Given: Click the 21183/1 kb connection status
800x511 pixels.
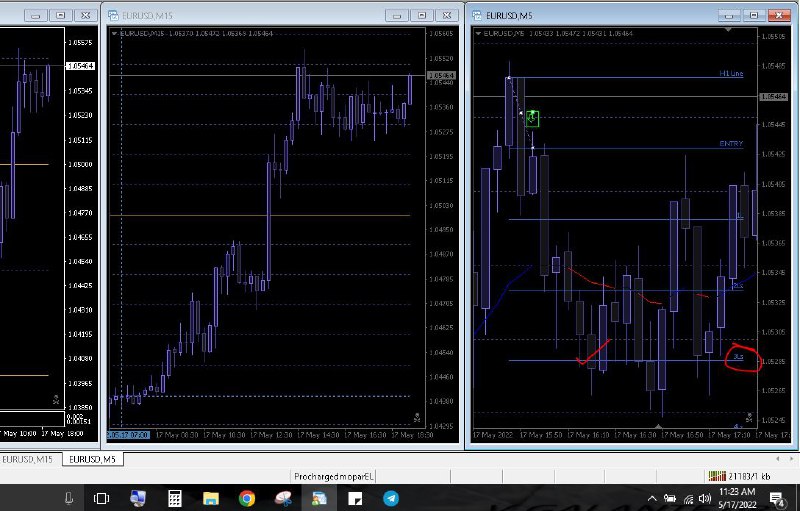Looking at the screenshot, I should point(749,476).
